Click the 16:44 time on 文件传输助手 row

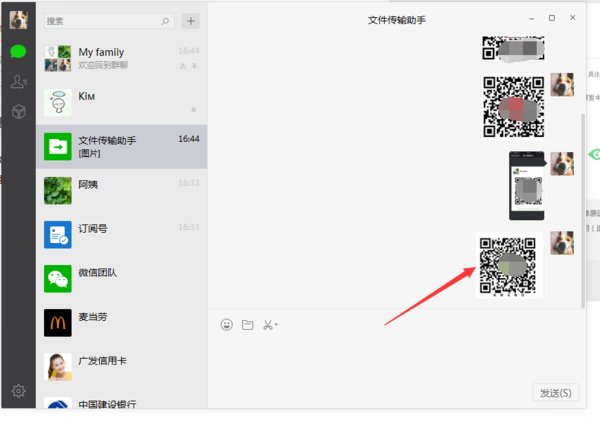tap(189, 139)
